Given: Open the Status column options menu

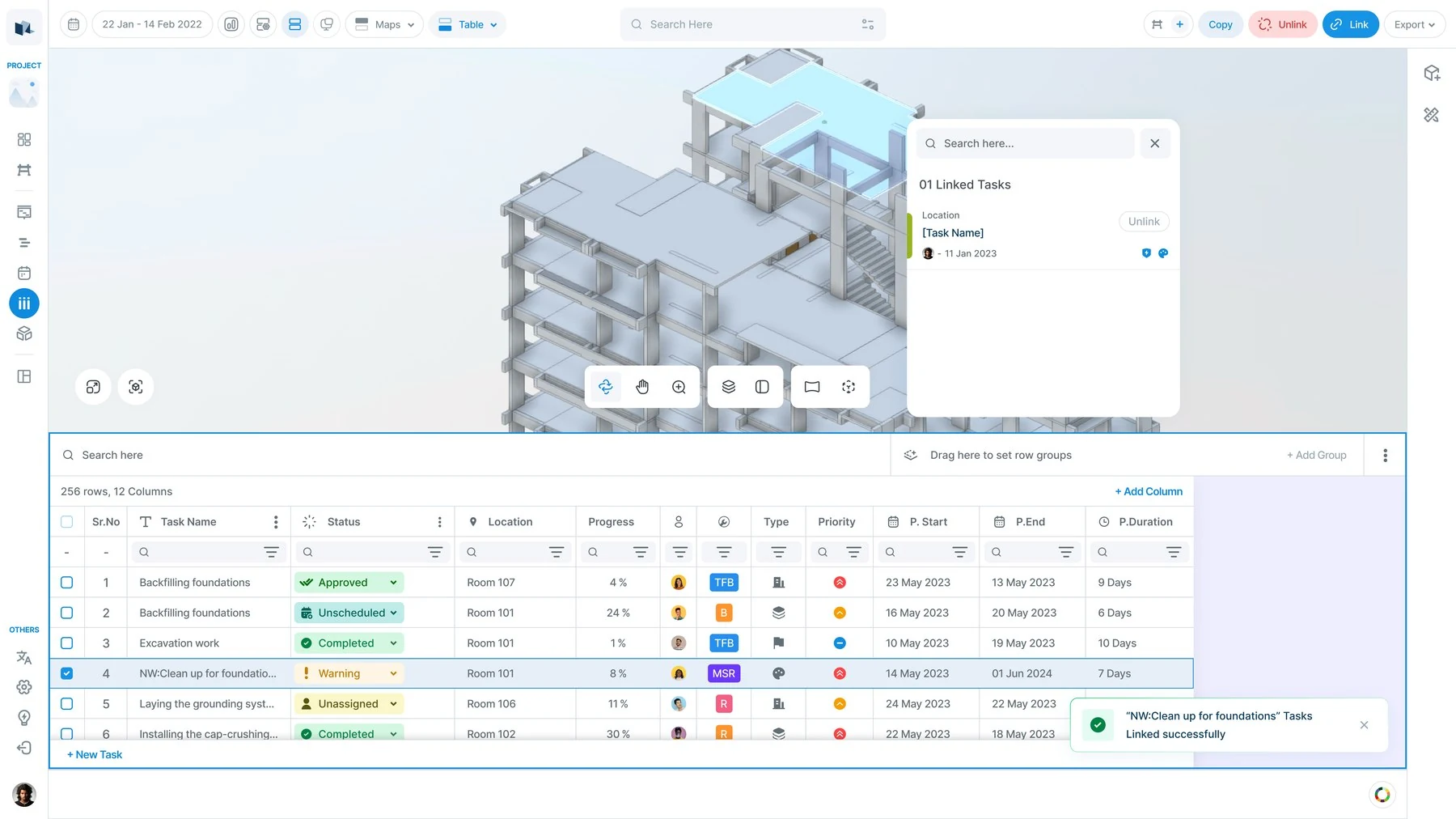Looking at the screenshot, I should (439, 522).
